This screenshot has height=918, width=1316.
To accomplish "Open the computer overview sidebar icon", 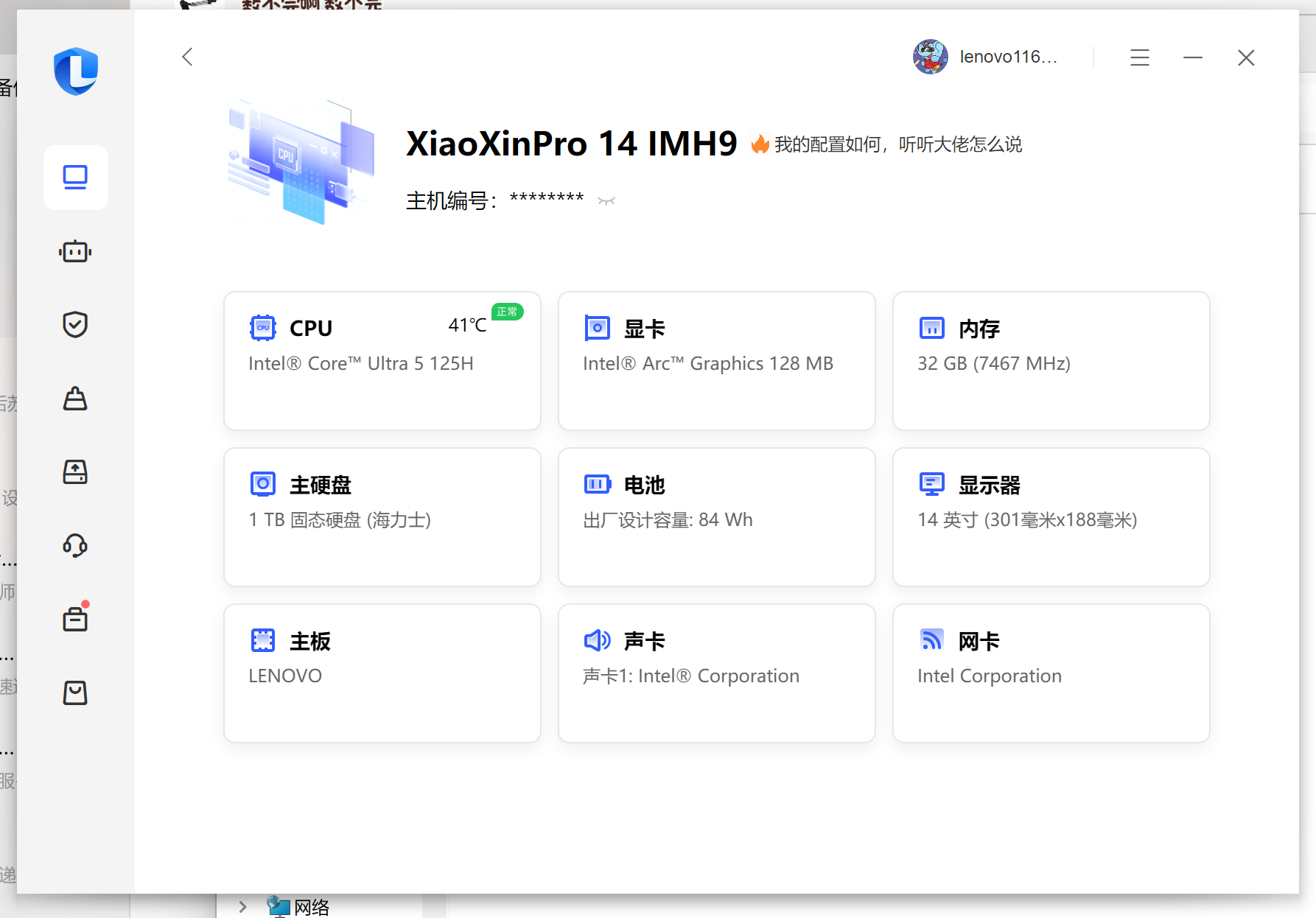I will [x=75, y=178].
